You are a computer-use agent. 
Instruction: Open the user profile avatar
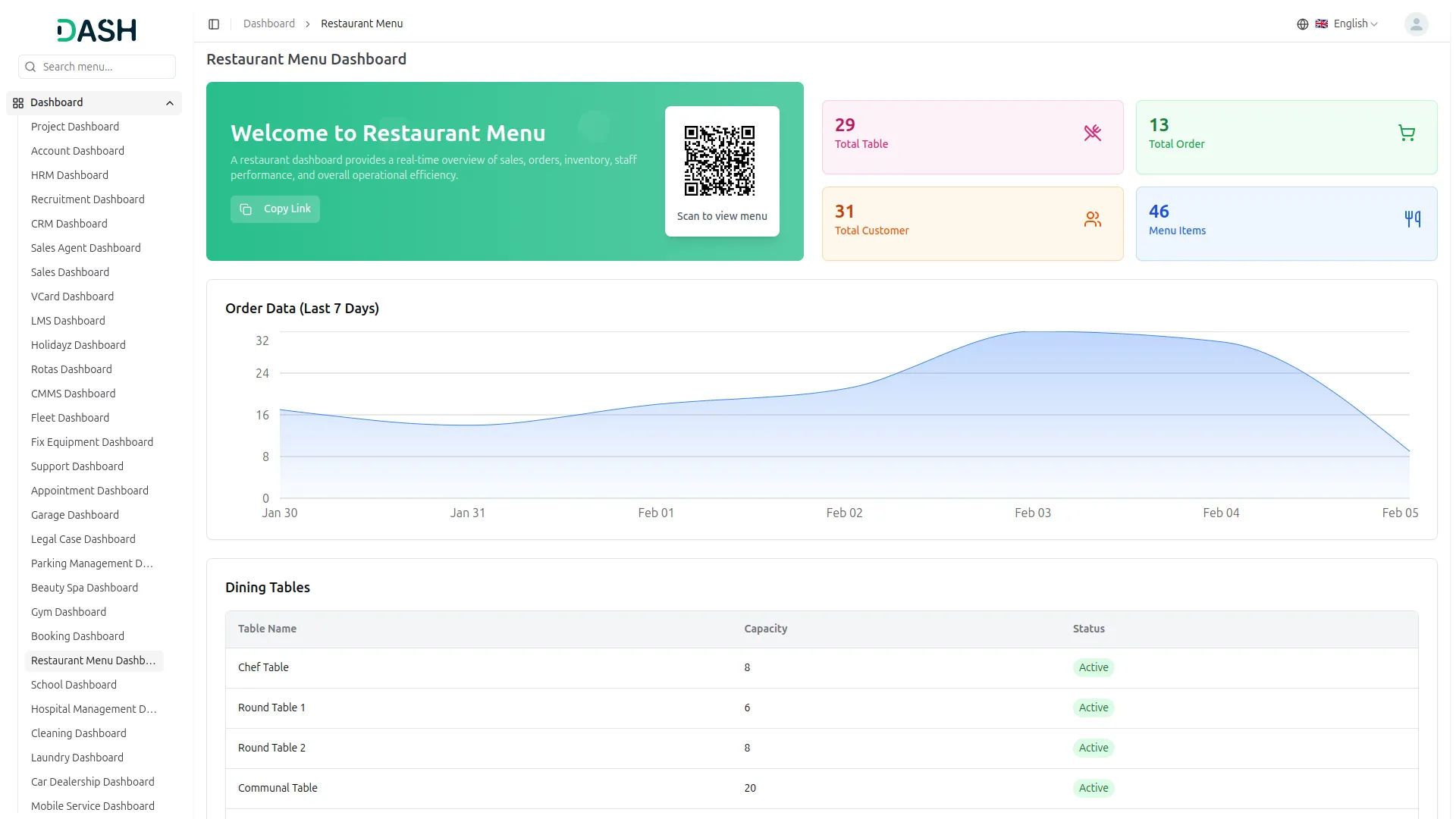click(1415, 24)
